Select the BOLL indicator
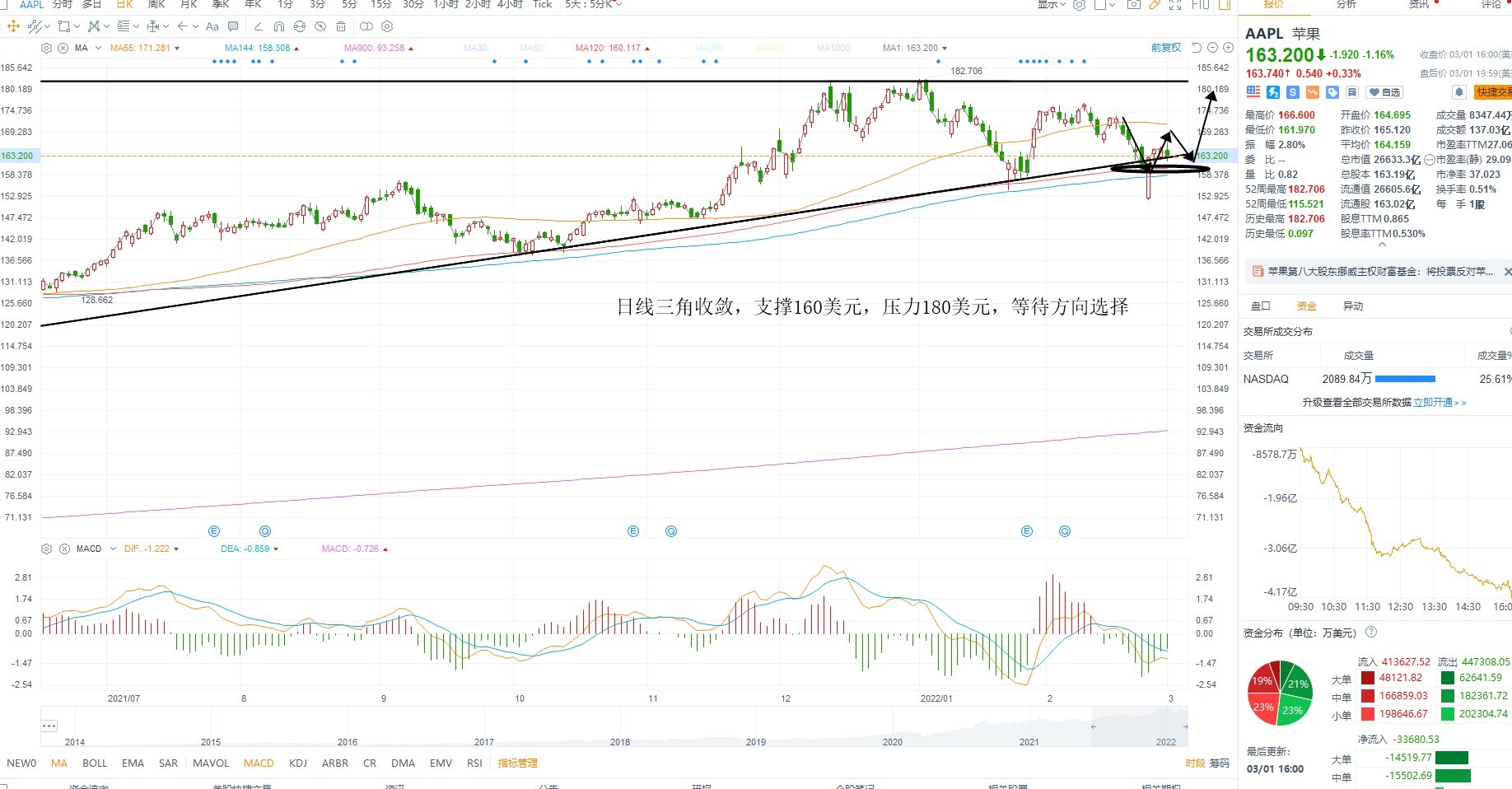1512x789 pixels. (x=95, y=763)
